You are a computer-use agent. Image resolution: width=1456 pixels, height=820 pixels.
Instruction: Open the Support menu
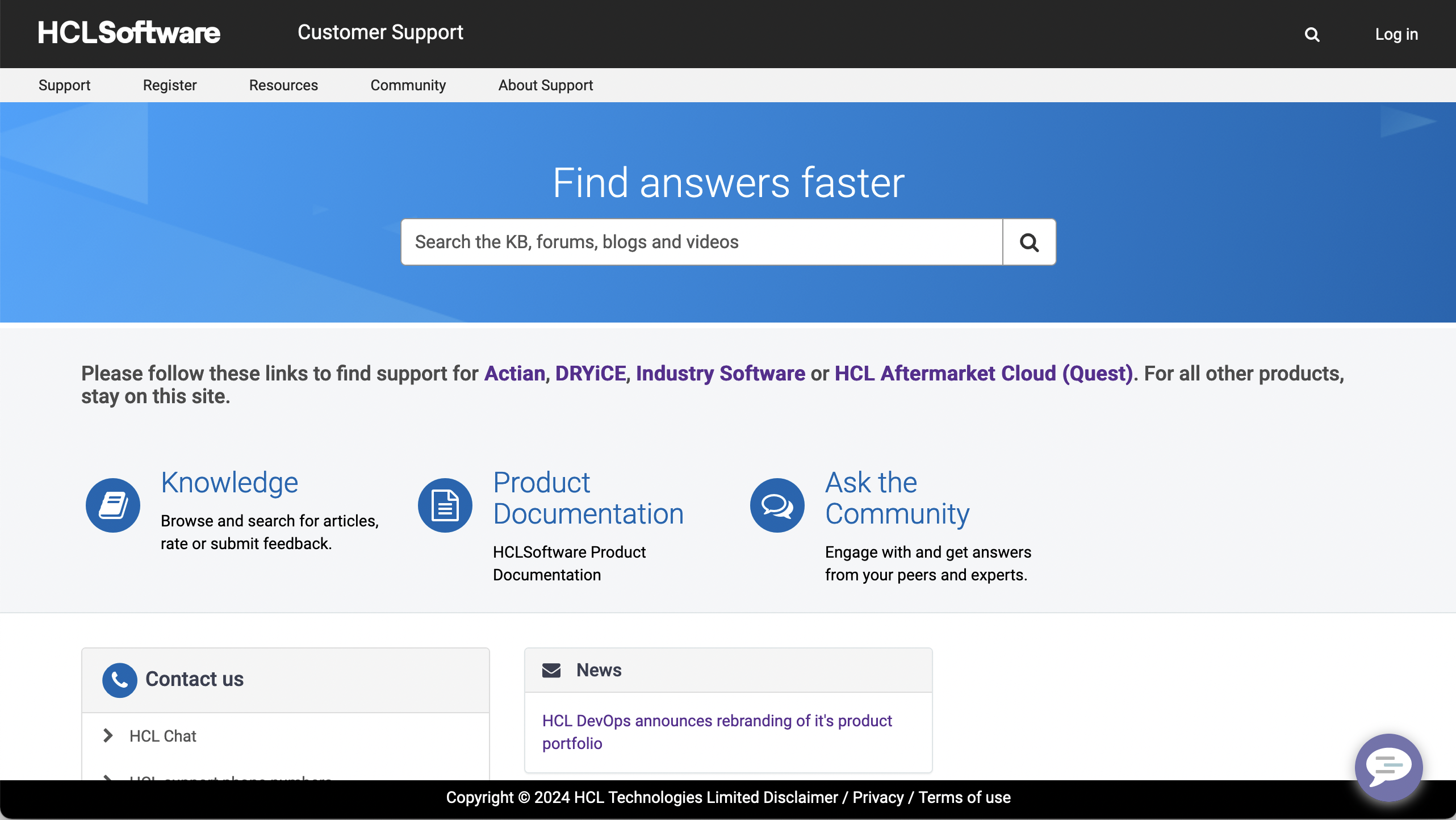(64, 85)
